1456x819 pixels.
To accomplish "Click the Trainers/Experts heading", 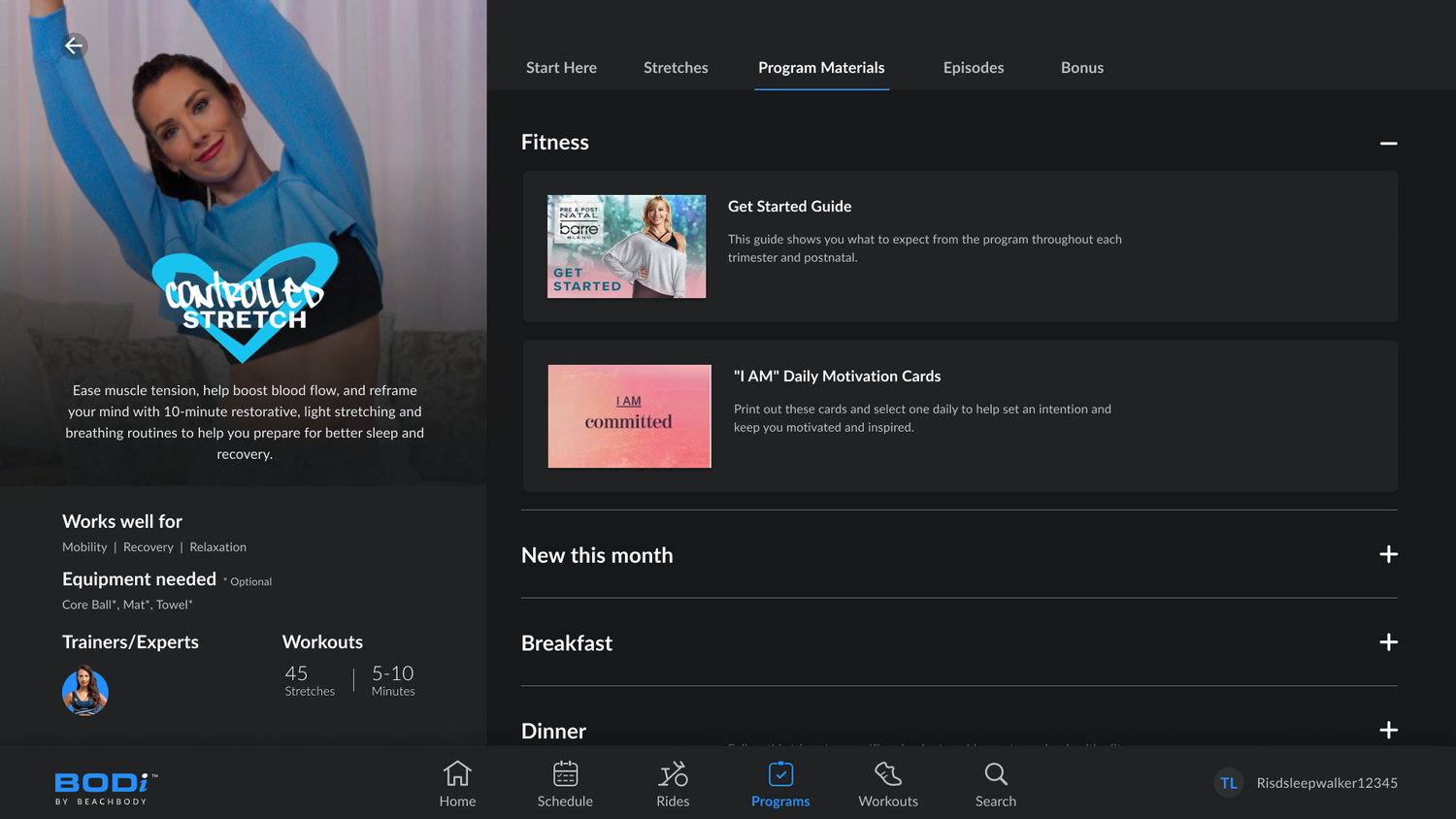I will pyautogui.click(x=130, y=642).
